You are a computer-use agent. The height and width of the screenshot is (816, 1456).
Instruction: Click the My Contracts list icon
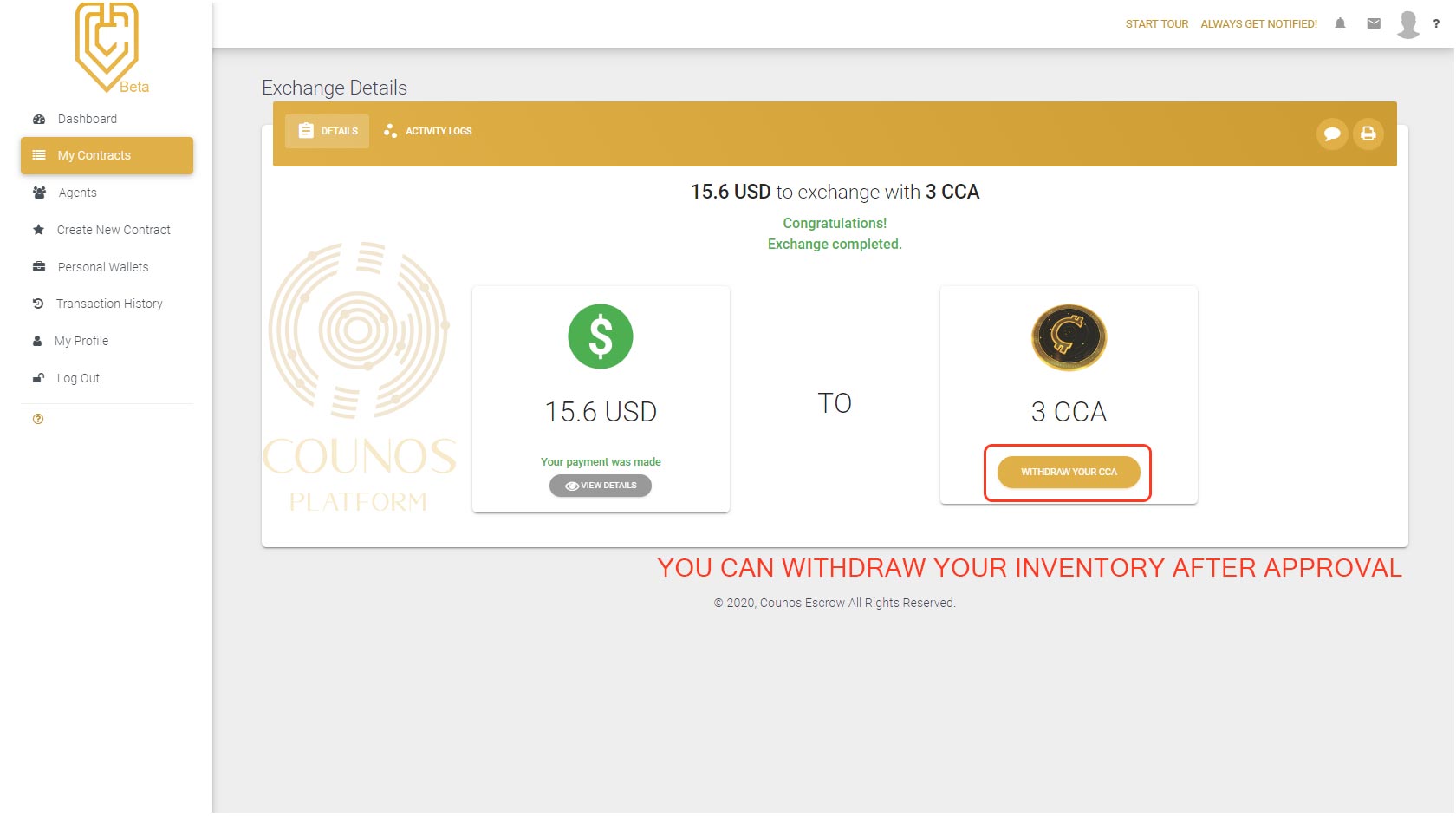click(x=39, y=155)
